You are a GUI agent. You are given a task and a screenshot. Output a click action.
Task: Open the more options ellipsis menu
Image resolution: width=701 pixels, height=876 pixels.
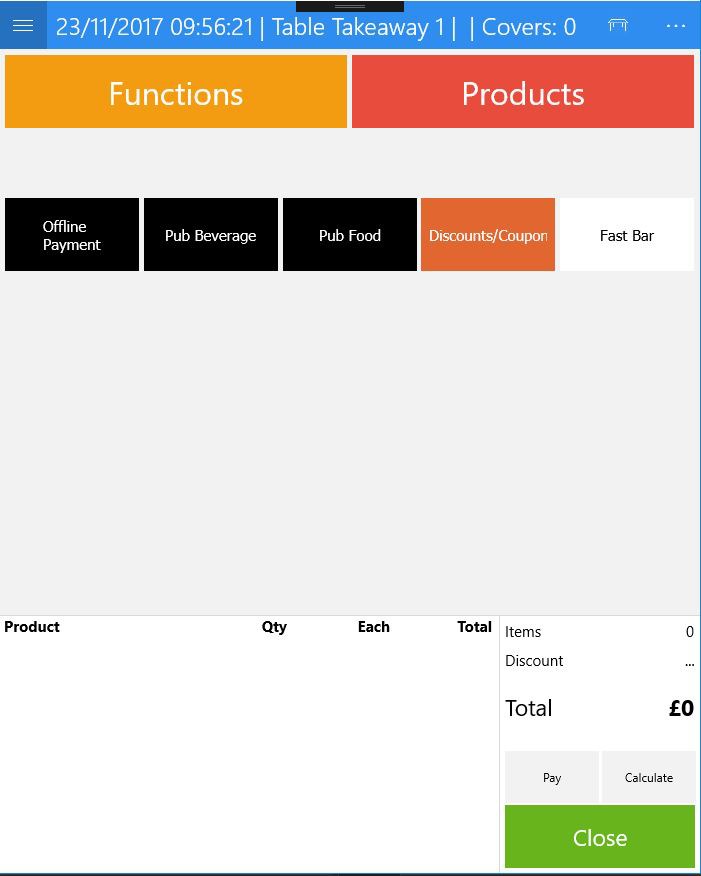click(676, 26)
